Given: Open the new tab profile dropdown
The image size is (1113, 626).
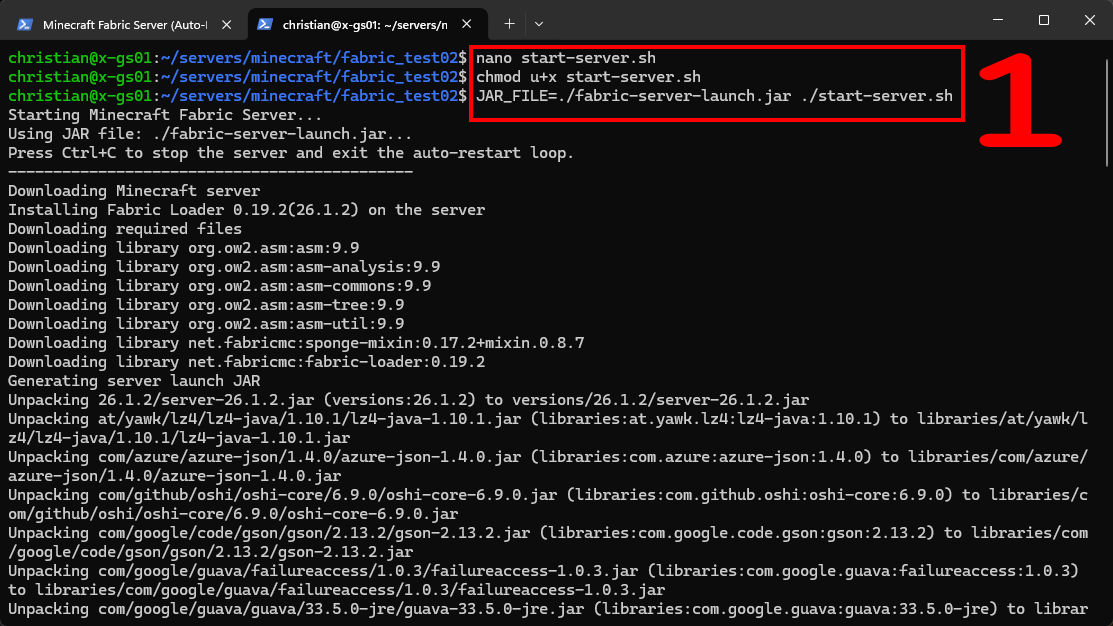Looking at the screenshot, I should pos(539,24).
